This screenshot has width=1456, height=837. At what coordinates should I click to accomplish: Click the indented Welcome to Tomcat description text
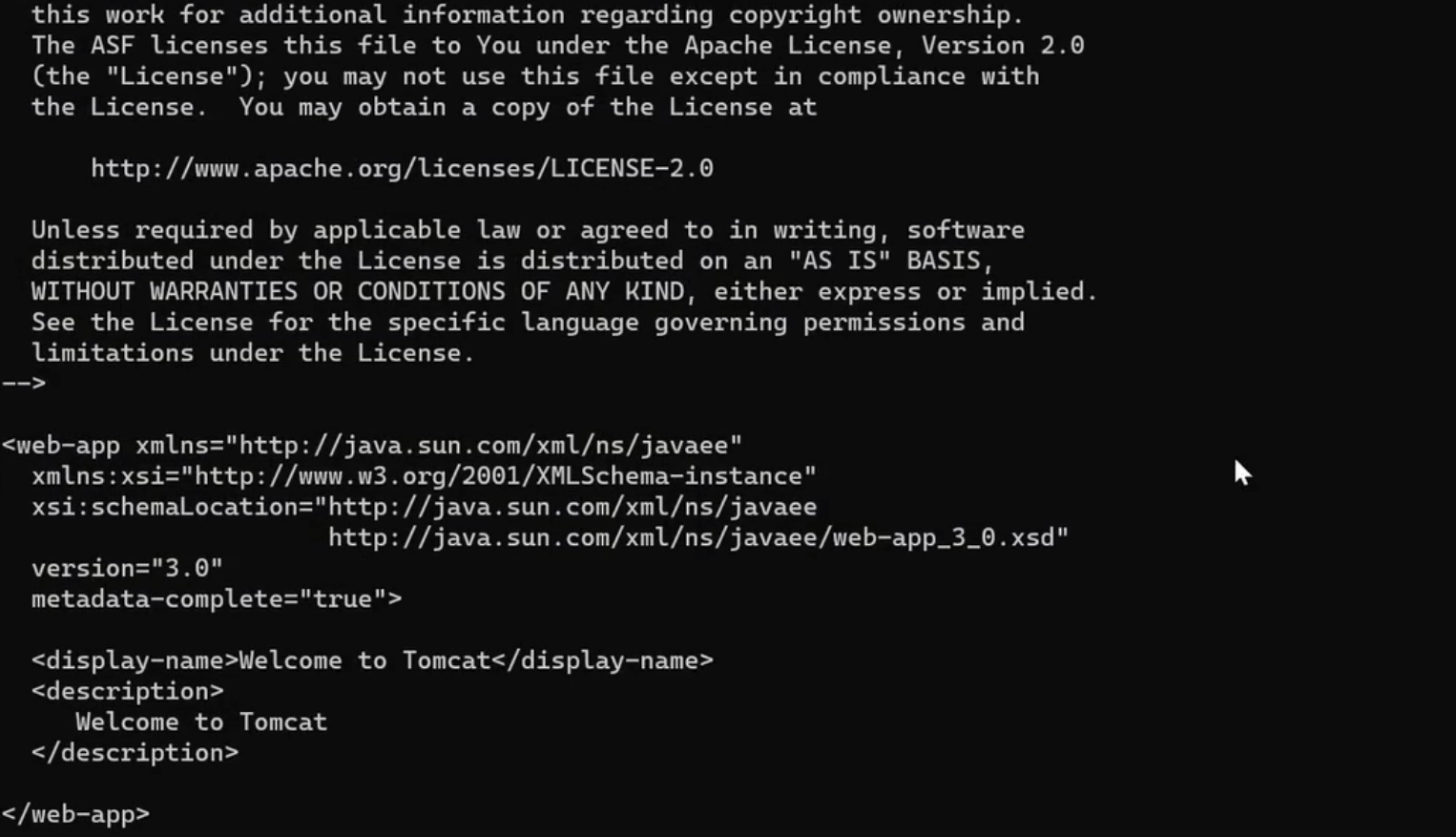pos(201,722)
